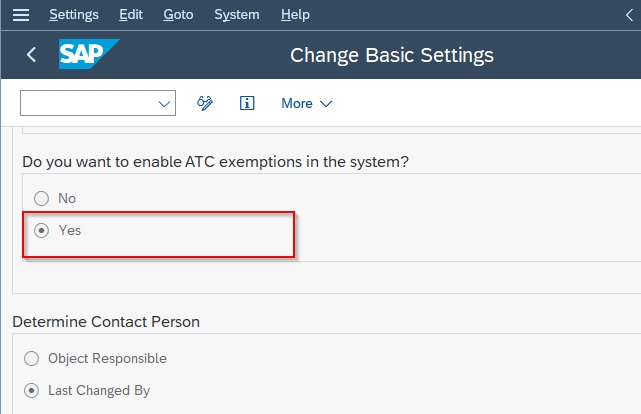The image size is (641, 414).
Task: Open the Settings menu
Action: 74,15
